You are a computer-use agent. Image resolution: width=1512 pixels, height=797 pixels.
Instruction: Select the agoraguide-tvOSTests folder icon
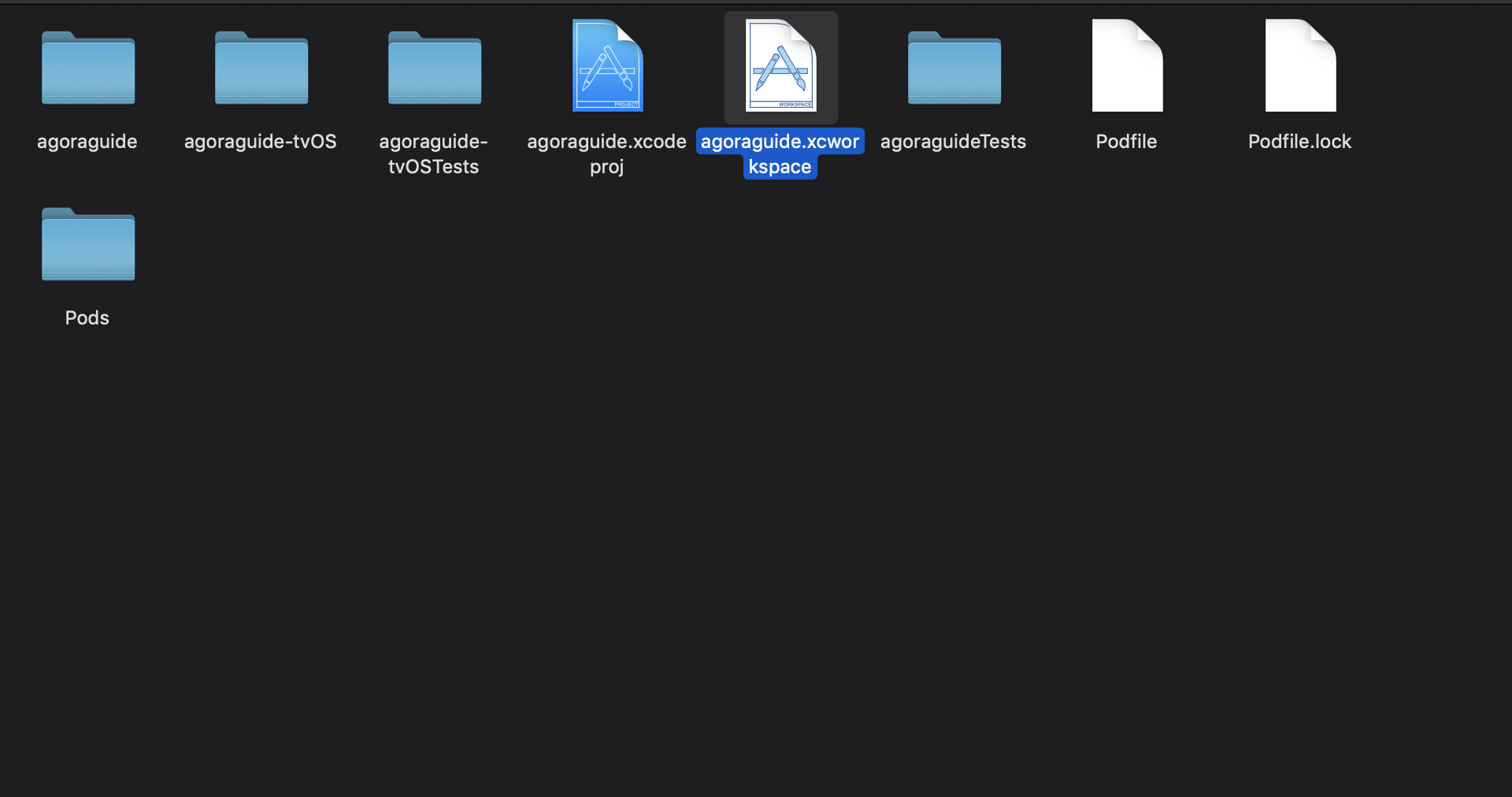tap(435, 68)
